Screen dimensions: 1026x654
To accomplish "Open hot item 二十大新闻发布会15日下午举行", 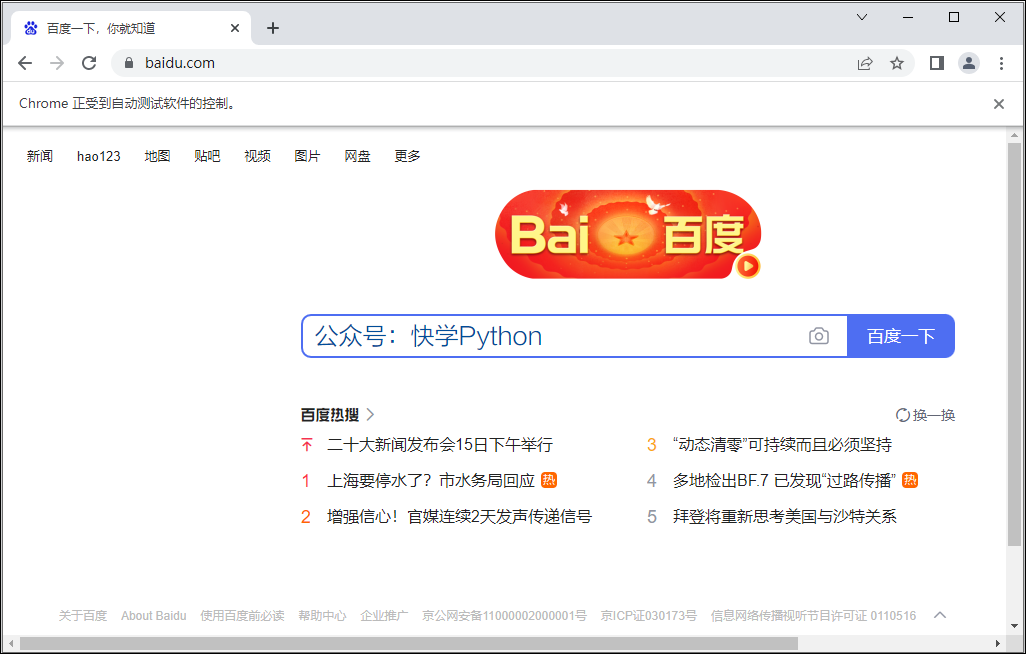I will click(440, 445).
